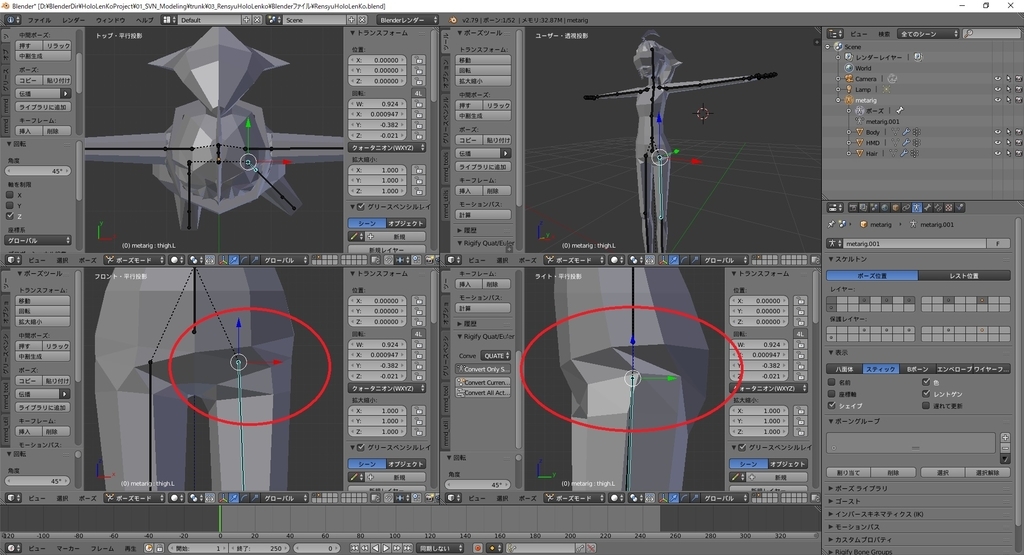Image resolution: width=1024 pixels, height=555 pixels.
Task: Click the Camera object icon in outliner
Action: pos(849,78)
